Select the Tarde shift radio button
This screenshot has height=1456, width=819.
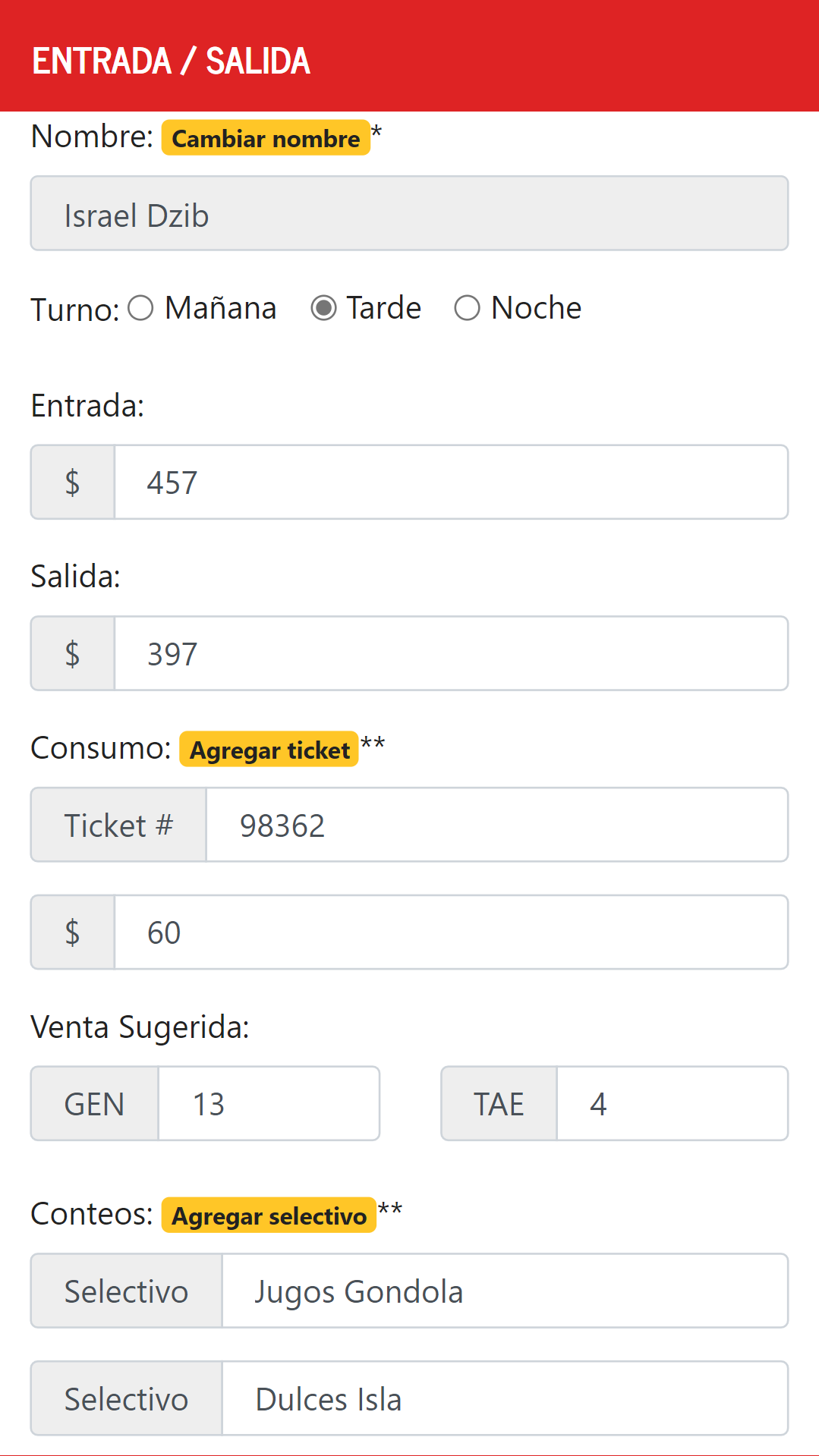[x=324, y=308]
